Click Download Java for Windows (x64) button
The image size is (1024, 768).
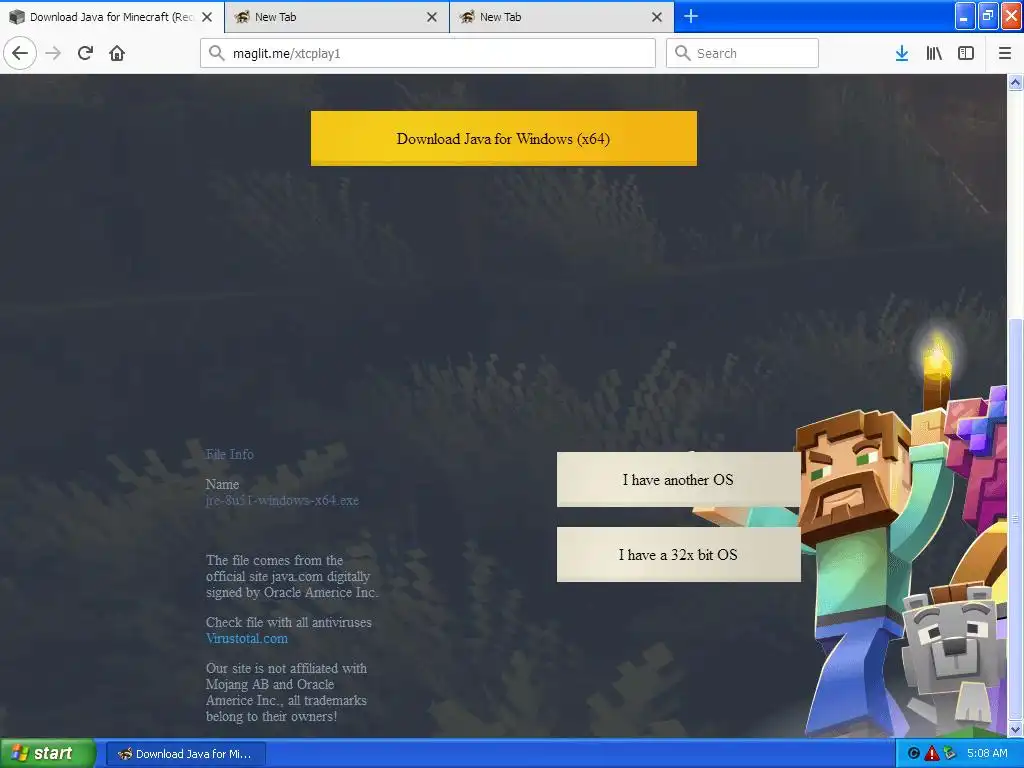pos(504,138)
